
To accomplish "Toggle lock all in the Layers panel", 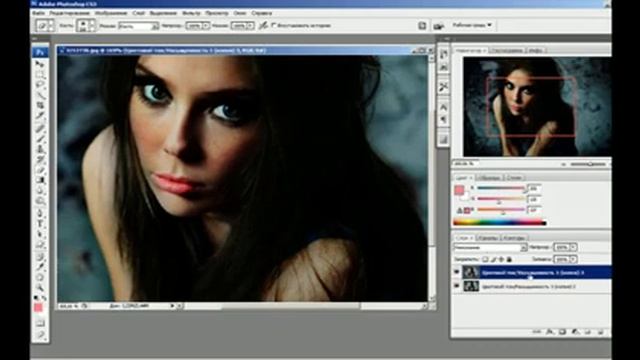I will coord(509,259).
